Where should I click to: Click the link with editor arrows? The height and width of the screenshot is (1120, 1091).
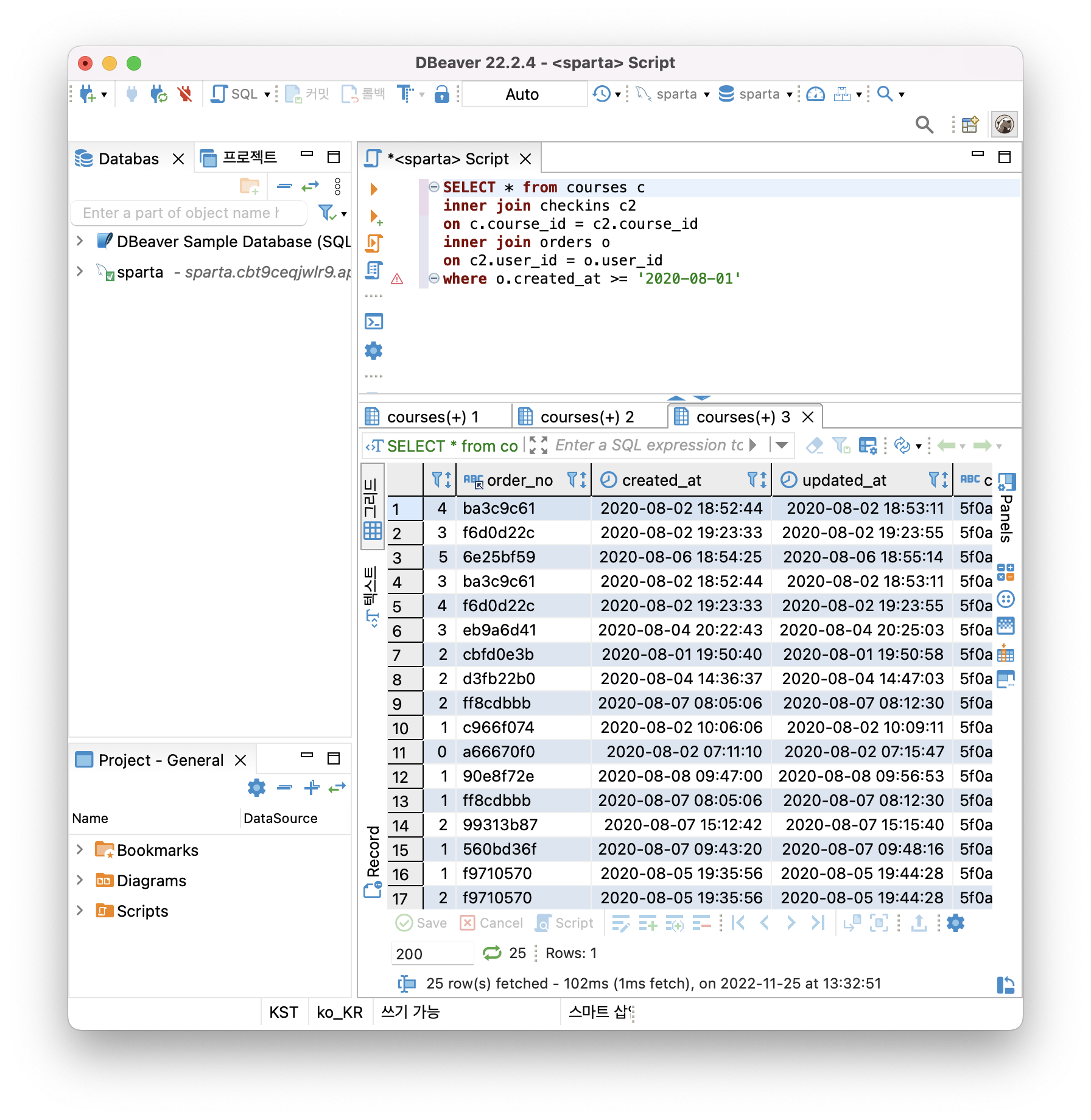click(310, 186)
